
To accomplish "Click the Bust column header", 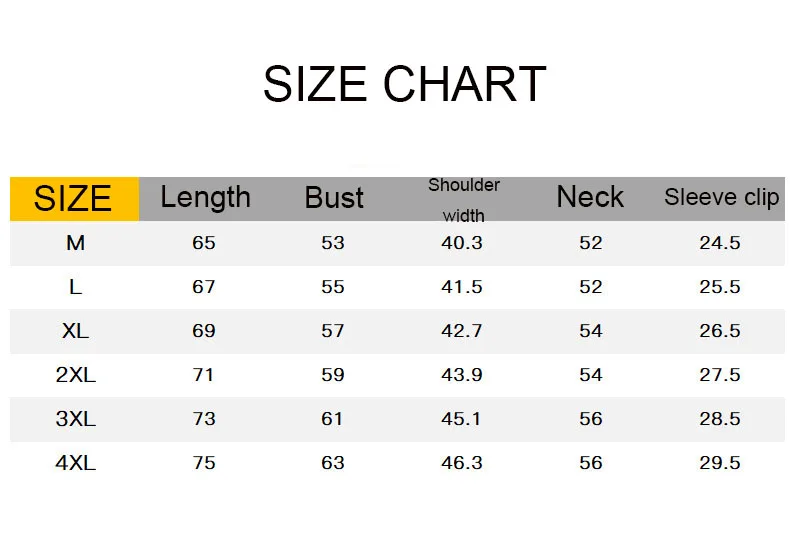I will pos(334,198).
